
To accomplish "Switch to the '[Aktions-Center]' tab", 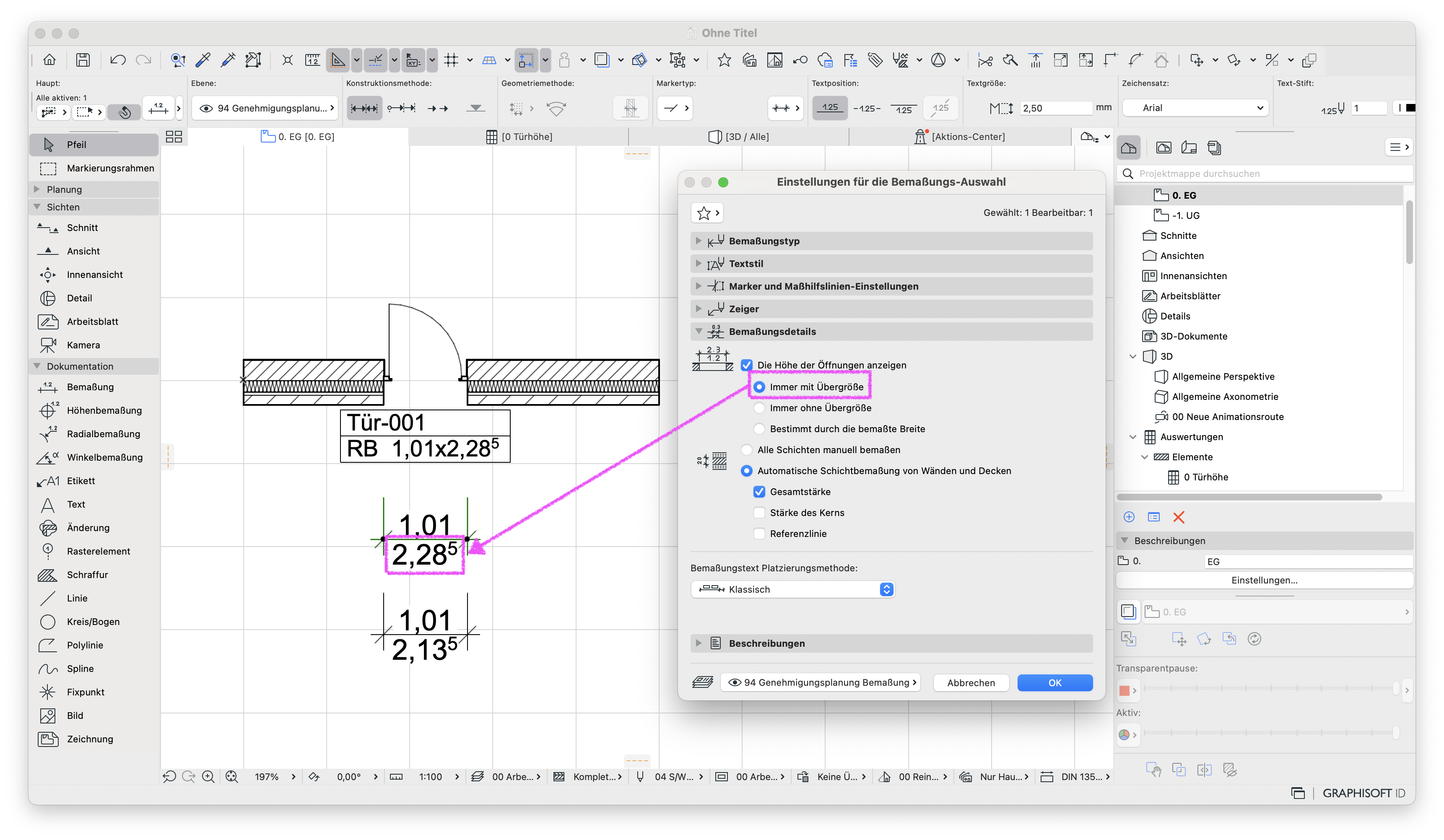I will 960,136.
